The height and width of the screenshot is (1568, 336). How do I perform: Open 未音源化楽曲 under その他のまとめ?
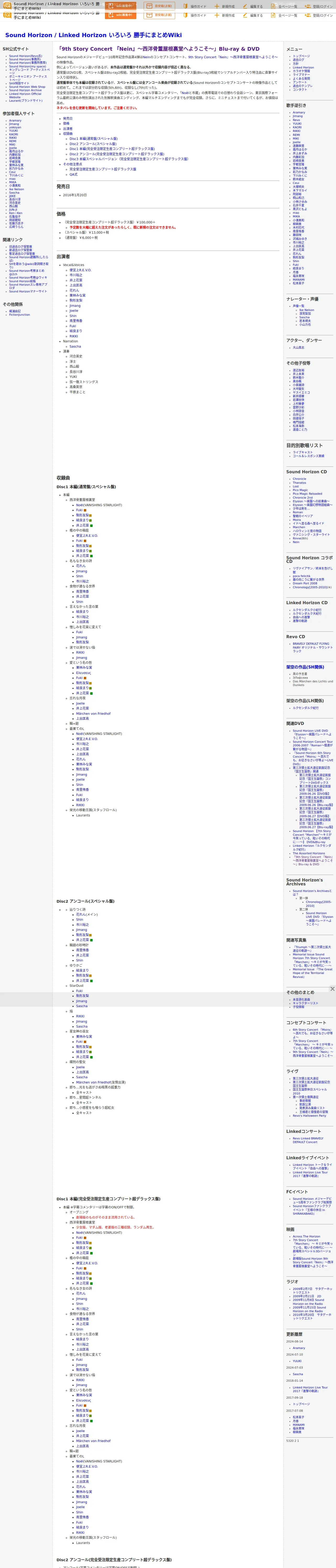tap(301, 1000)
